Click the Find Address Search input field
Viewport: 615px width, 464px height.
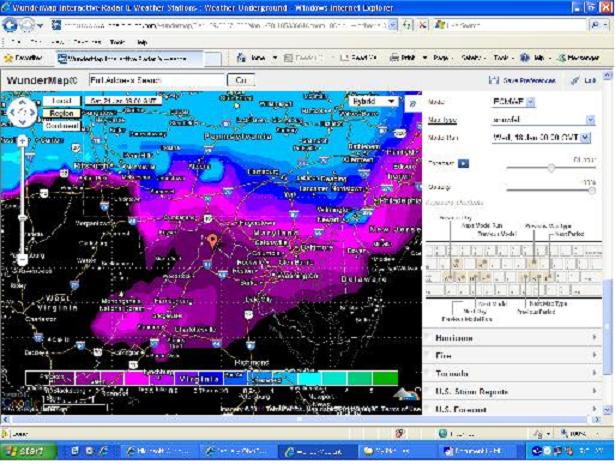pyautogui.click(x=157, y=80)
